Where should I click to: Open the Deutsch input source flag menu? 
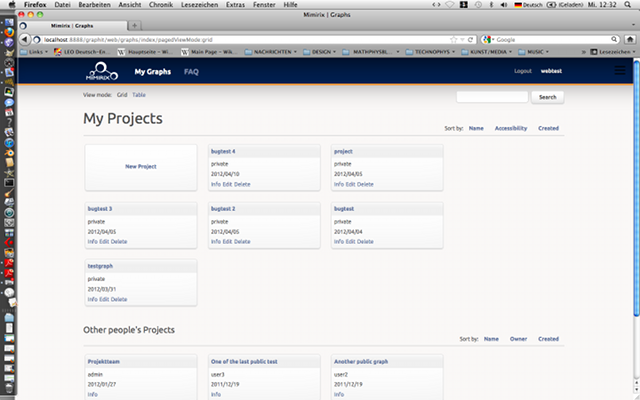pyautogui.click(x=529, y=5)
